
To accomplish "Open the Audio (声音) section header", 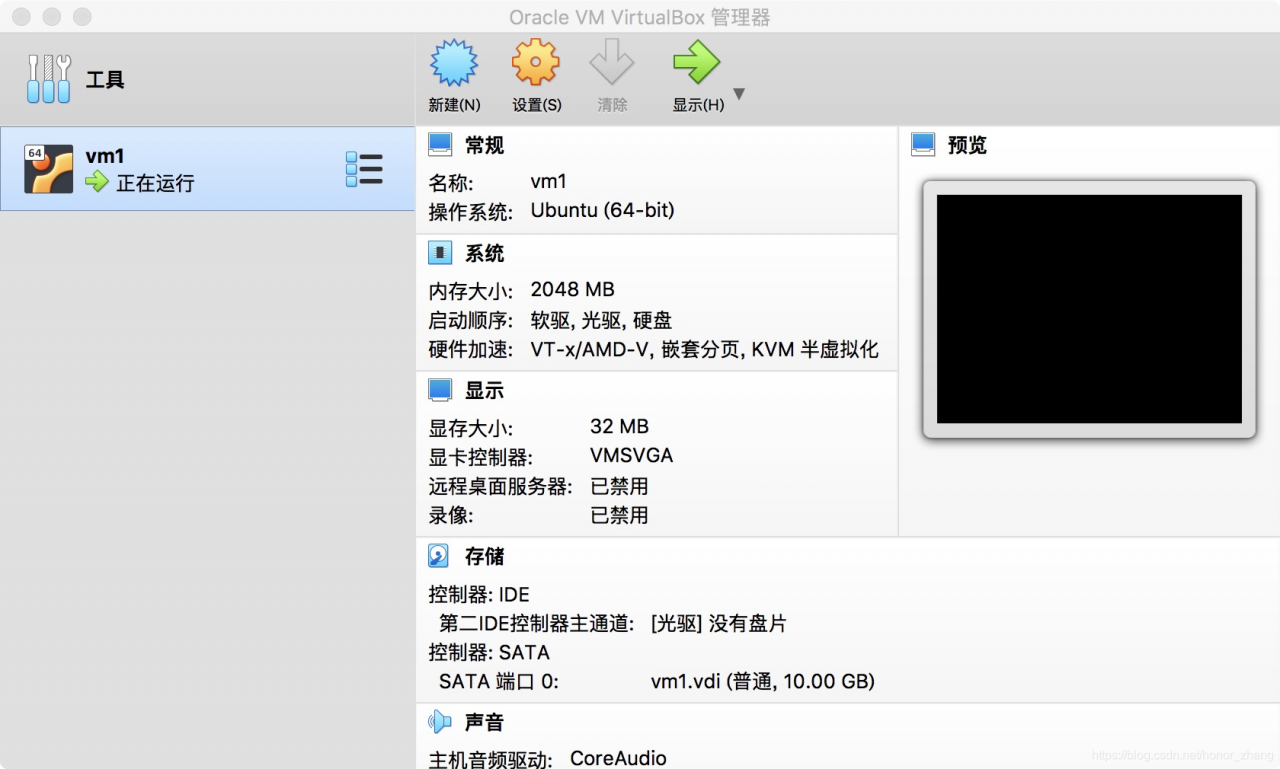I will 485,722.
